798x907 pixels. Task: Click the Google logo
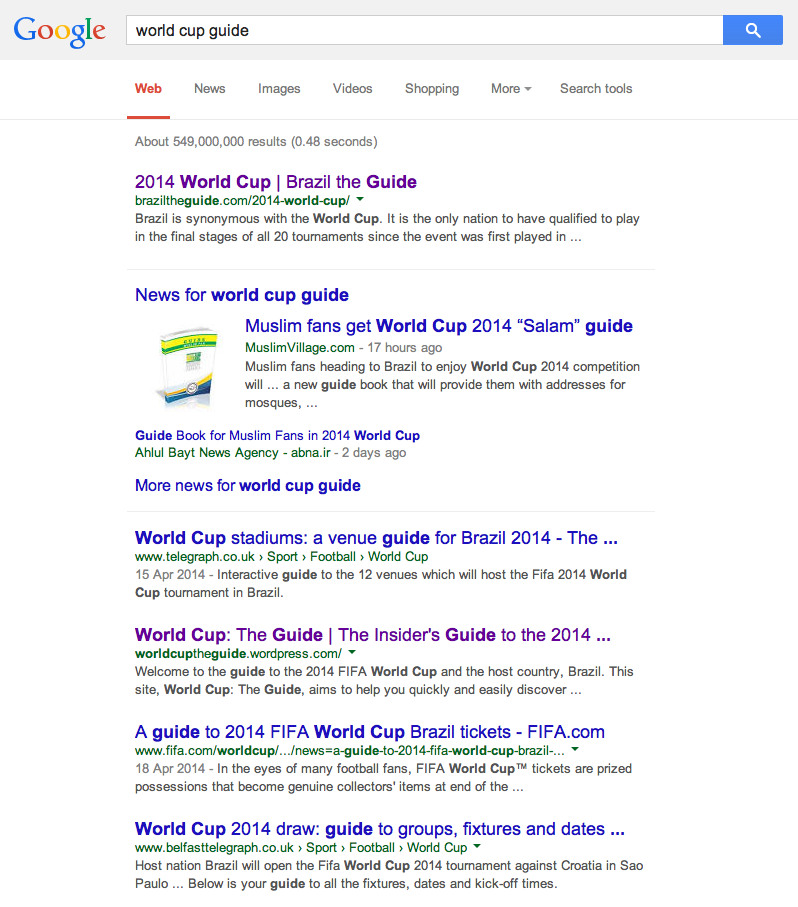click(x=59, y=30)
